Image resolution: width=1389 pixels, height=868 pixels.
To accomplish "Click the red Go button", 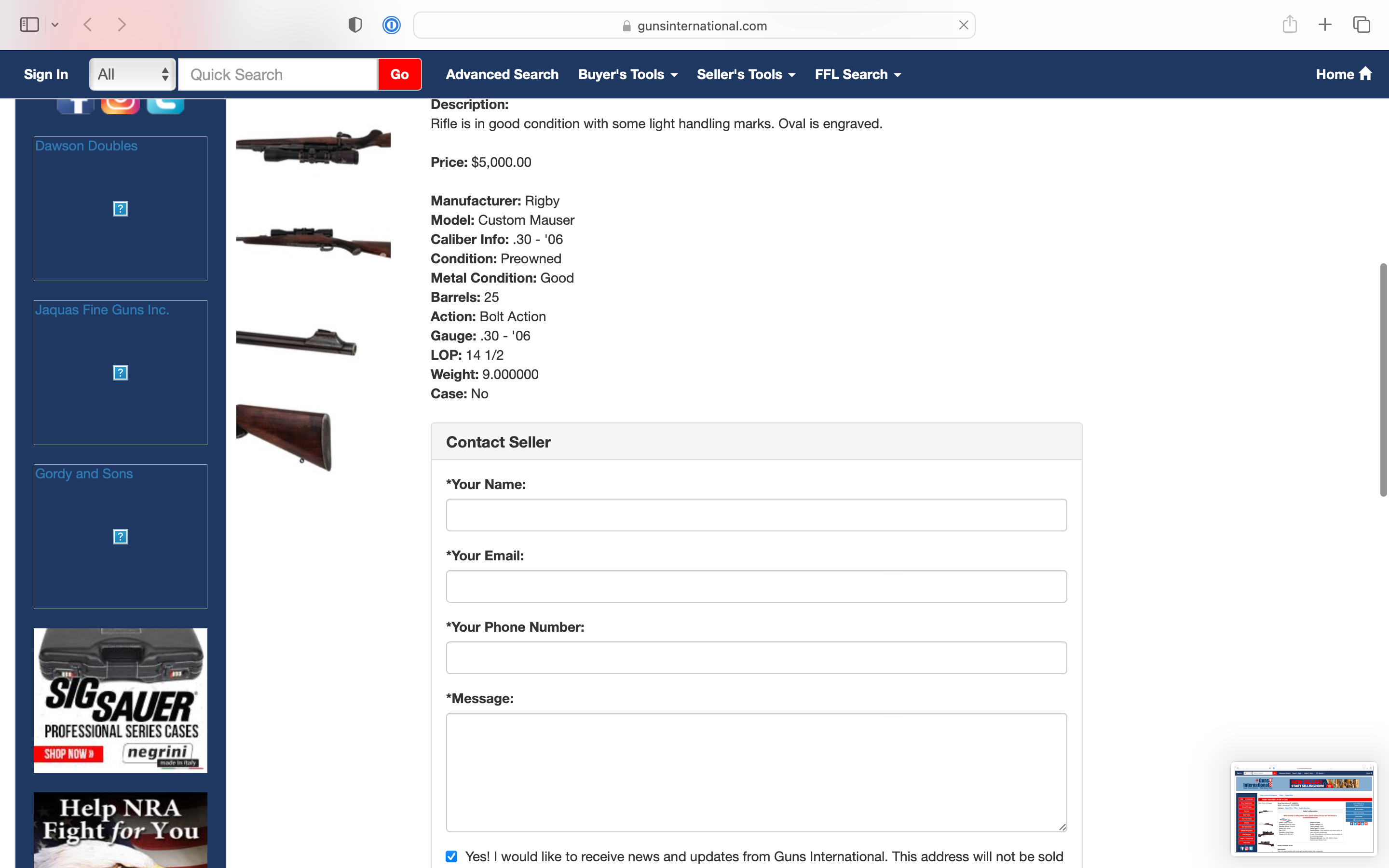I will point(399,74).
